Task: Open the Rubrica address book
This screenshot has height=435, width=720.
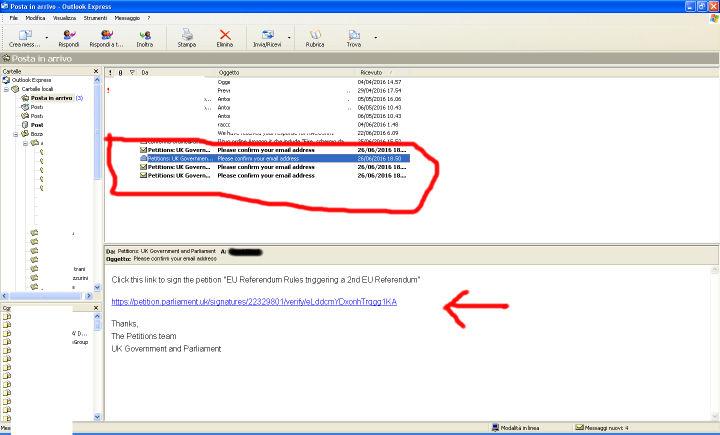Action: click(x=315, y=35)
